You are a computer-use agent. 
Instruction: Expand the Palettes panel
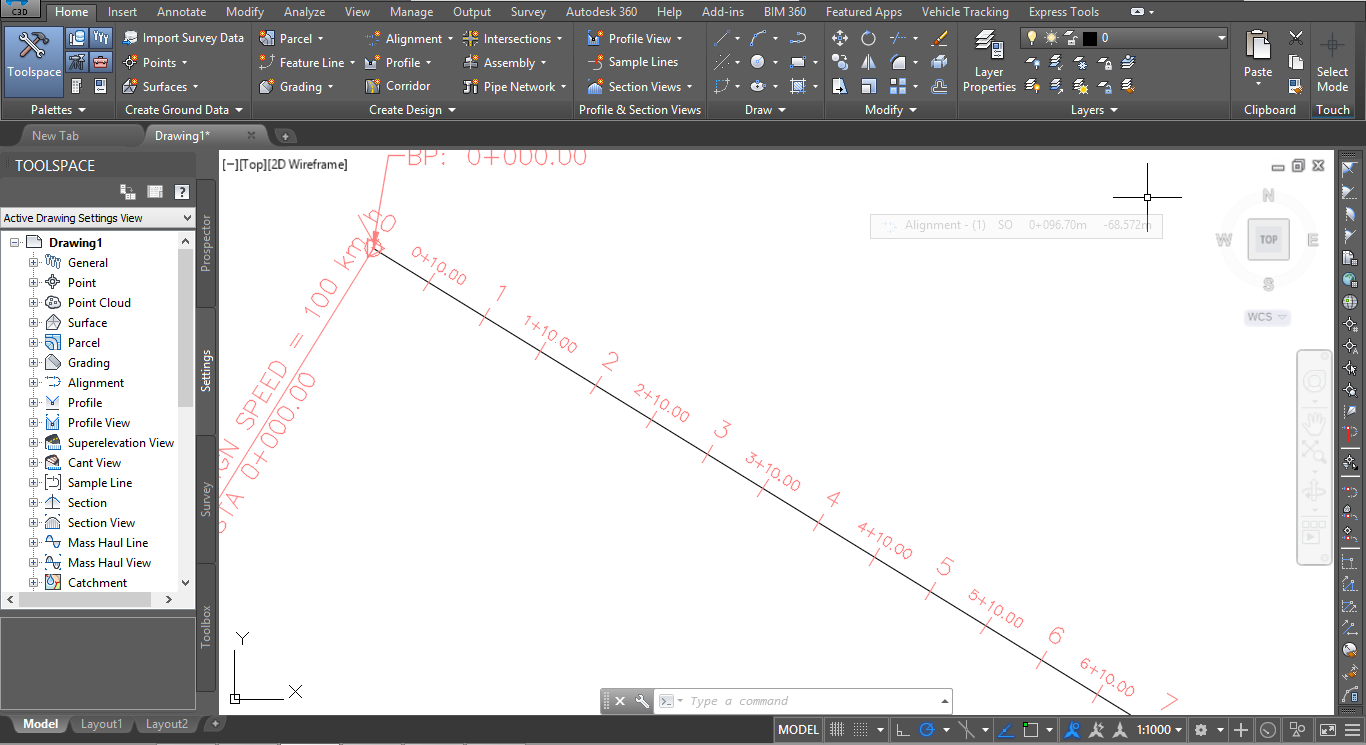click(58, 110)
